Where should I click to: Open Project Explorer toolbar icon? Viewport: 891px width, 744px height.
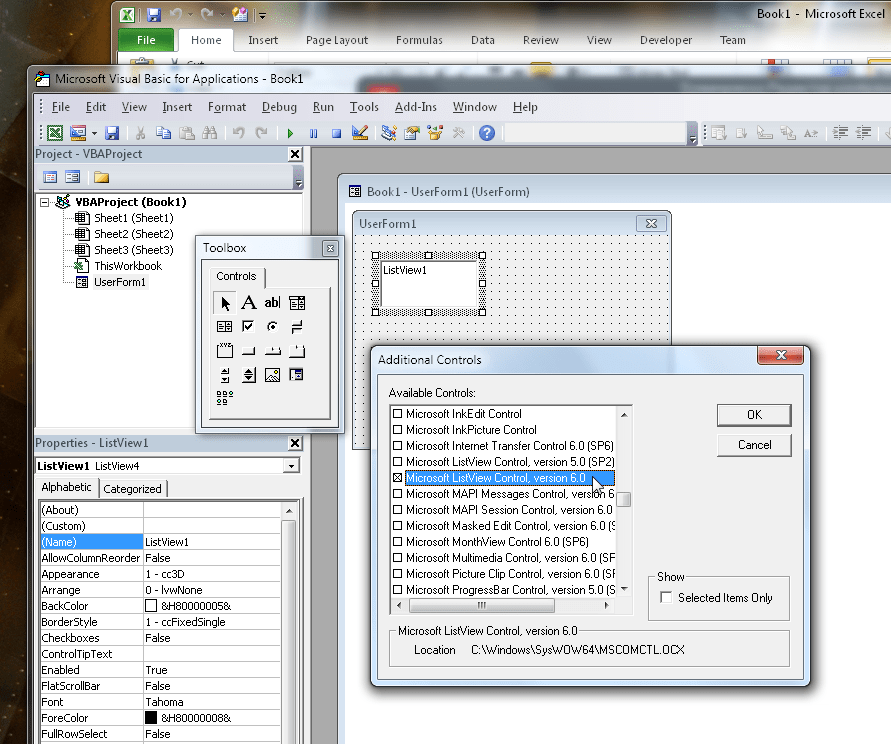point(389,133)
